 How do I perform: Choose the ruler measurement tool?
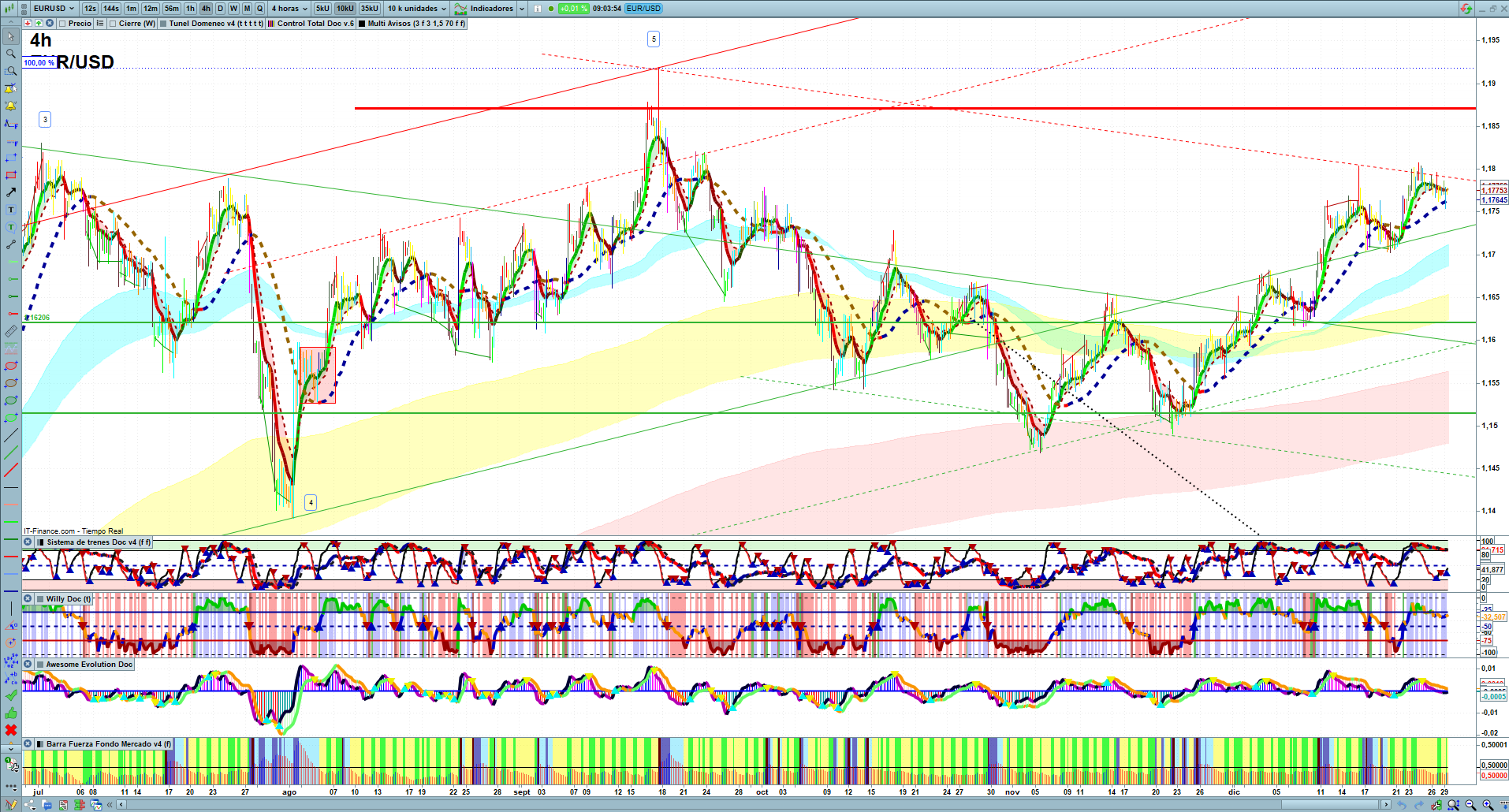[x=10, y=331]
